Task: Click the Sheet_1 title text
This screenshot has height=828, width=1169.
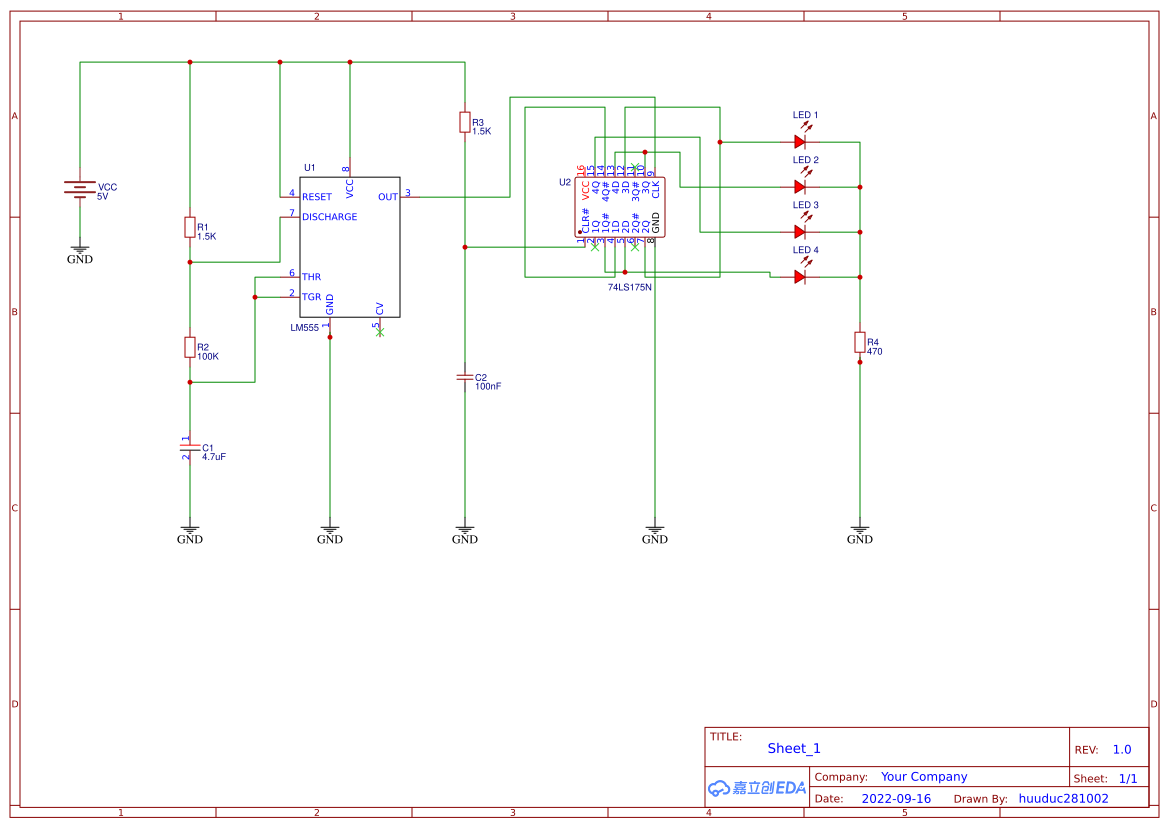Action: coord(794,748)
